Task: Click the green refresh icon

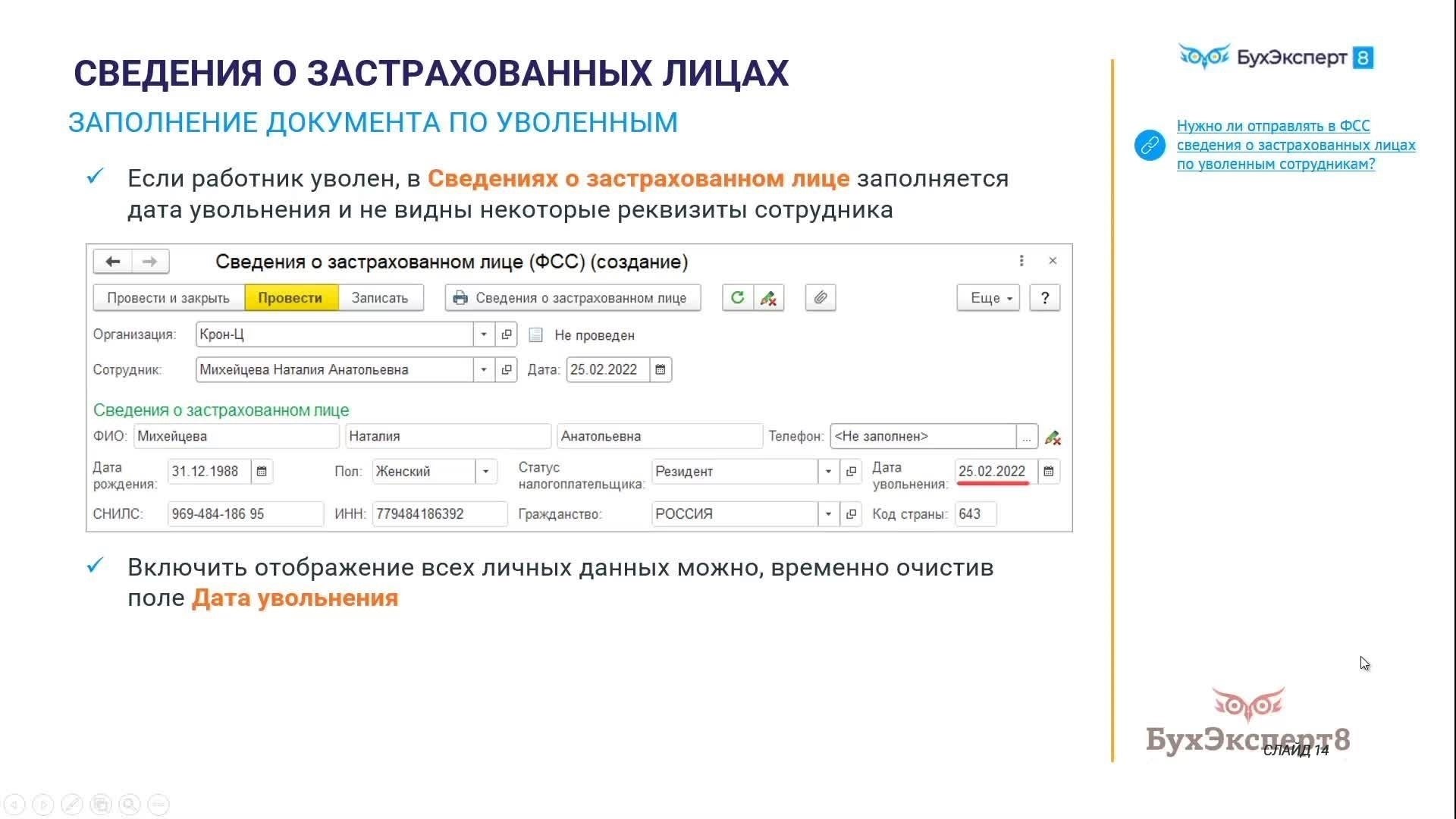Action: pos(737,298)
